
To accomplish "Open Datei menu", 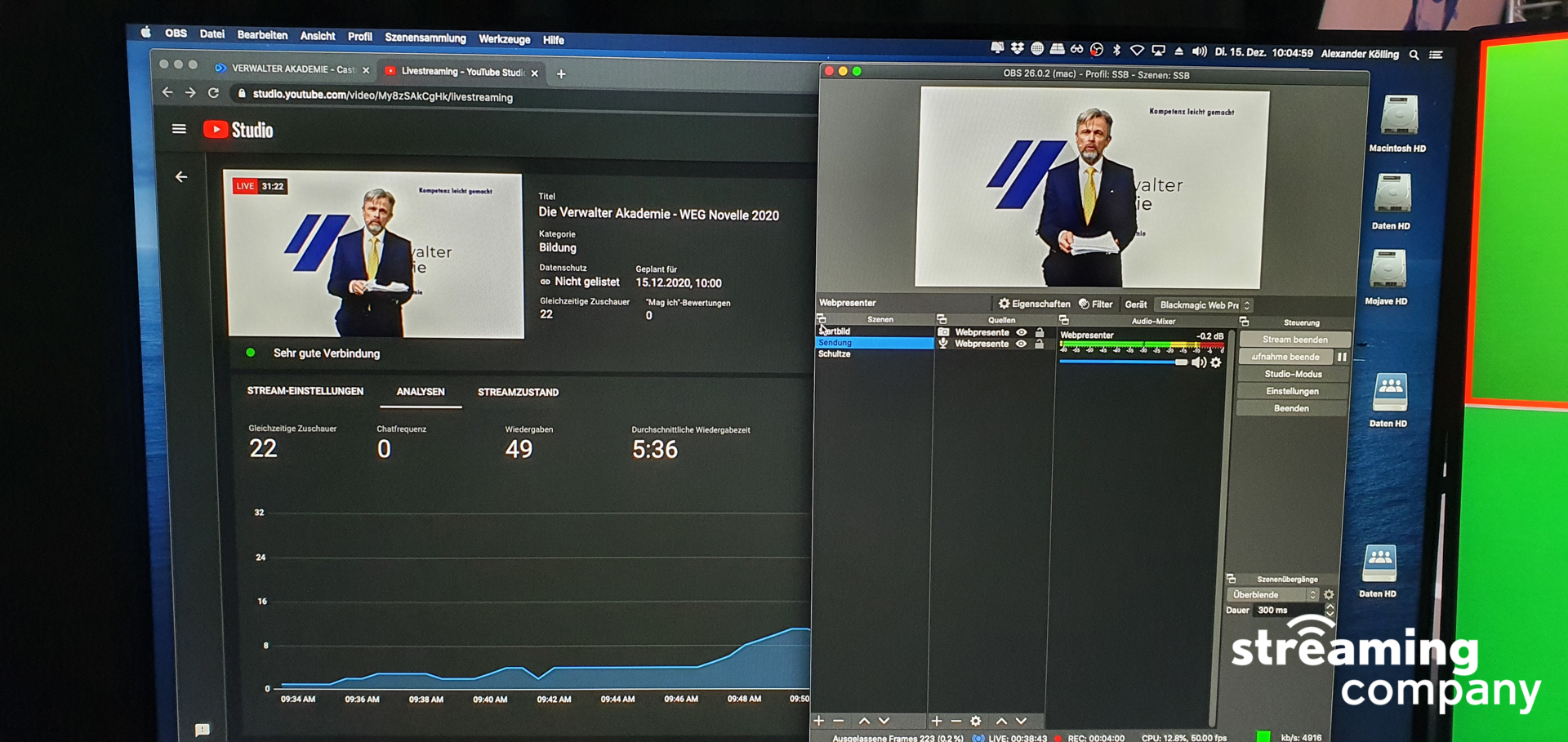I will 212,34.
